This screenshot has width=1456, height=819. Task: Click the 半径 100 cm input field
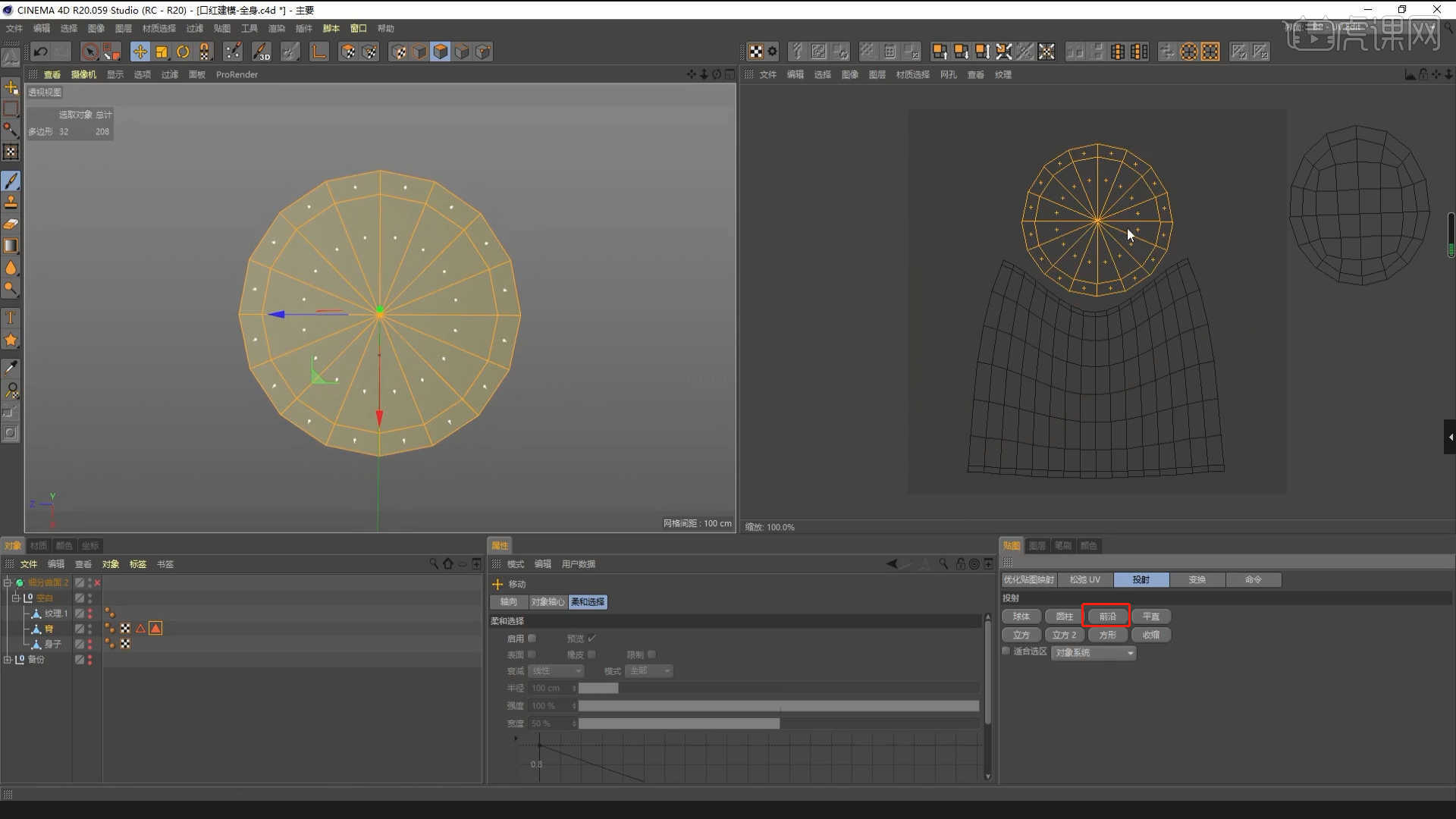[551, 688]
